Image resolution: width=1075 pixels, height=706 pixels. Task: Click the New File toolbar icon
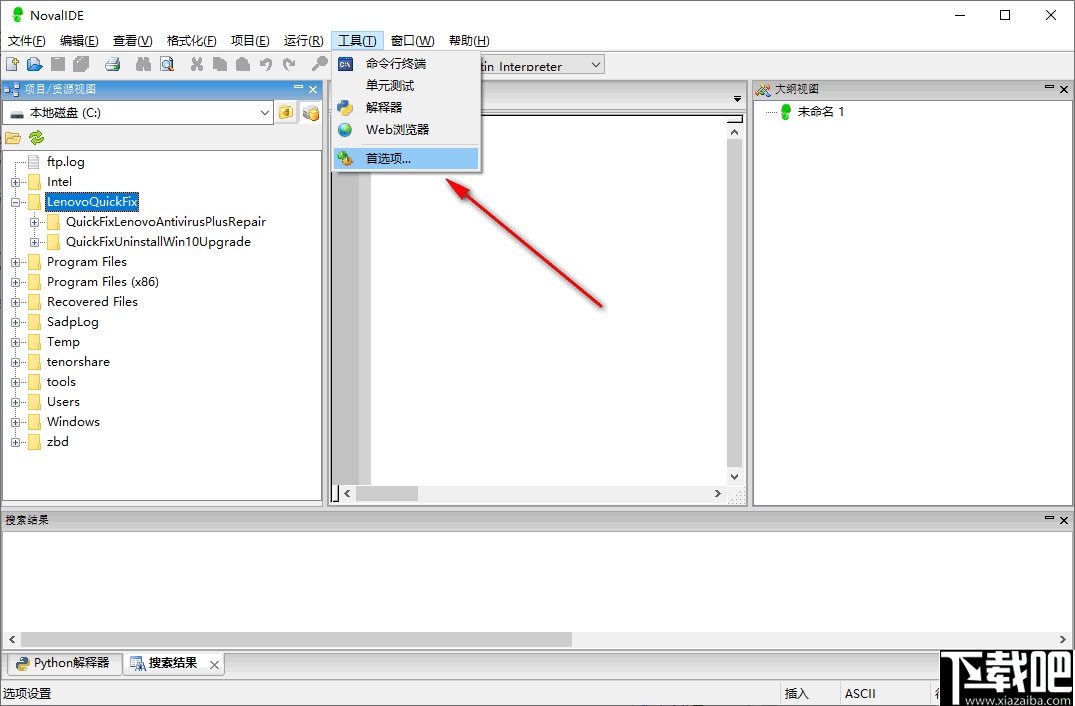pyautogui.click(x=12, y=64)
